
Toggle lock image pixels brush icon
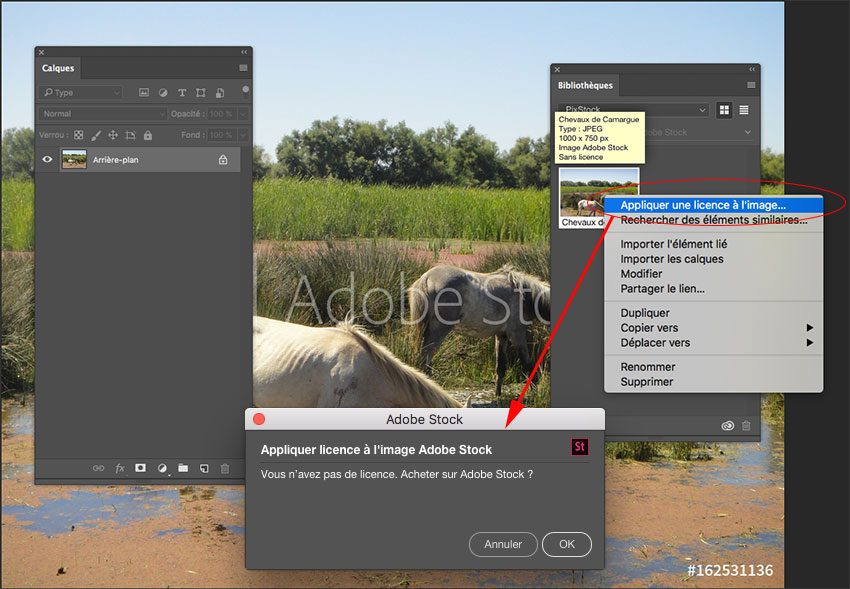96,135
